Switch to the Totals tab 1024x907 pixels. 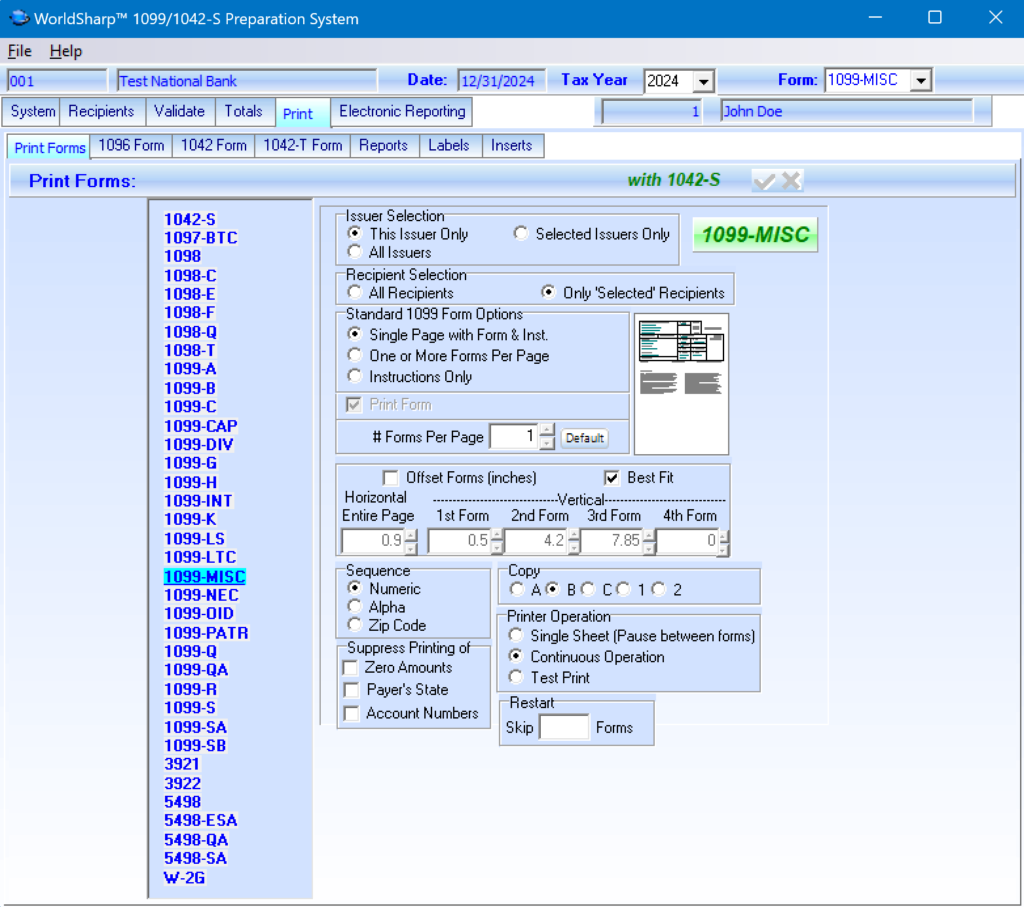click(244, 112)
